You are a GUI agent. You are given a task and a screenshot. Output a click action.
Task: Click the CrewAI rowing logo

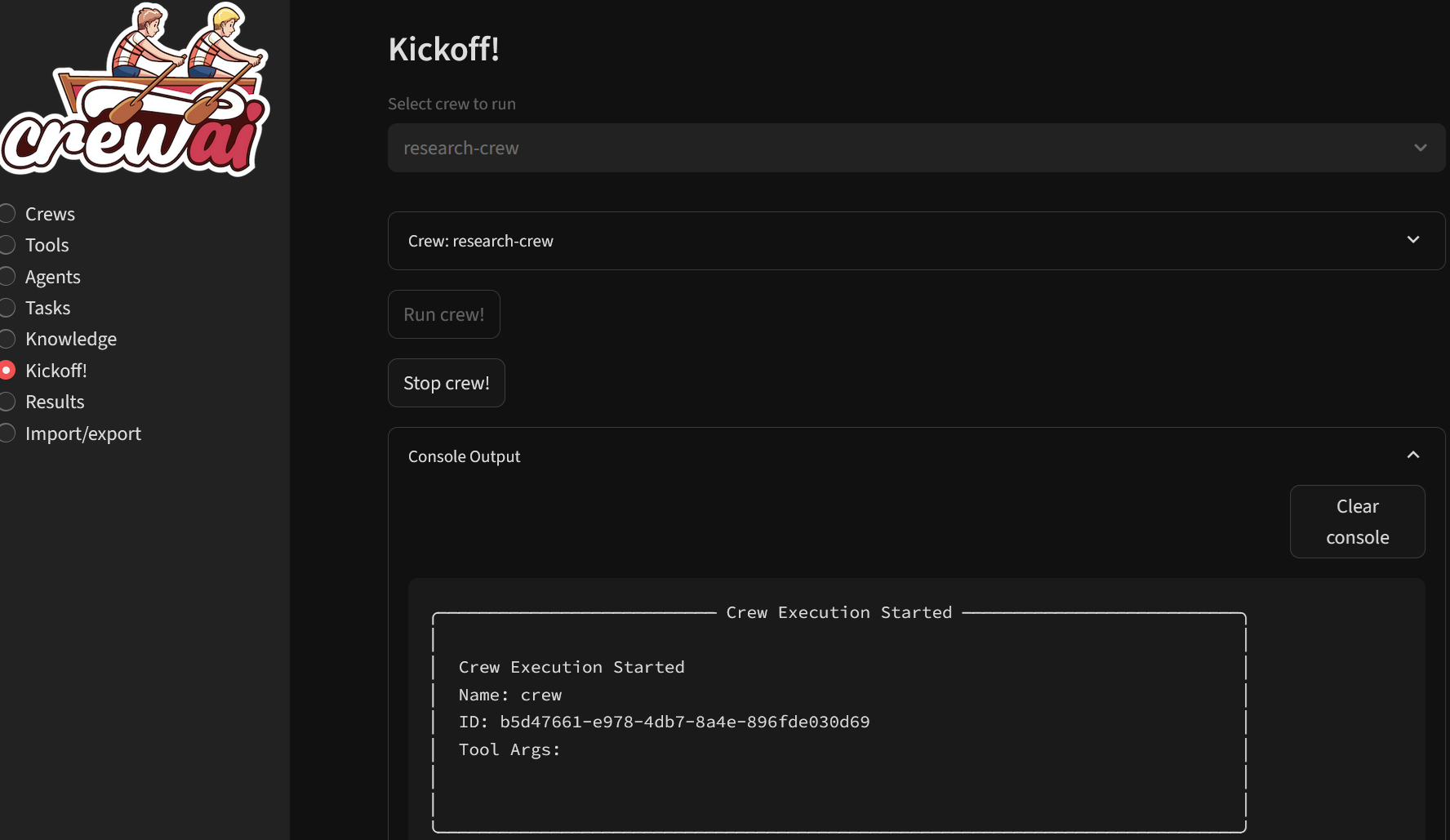click(x=135, y=88)
